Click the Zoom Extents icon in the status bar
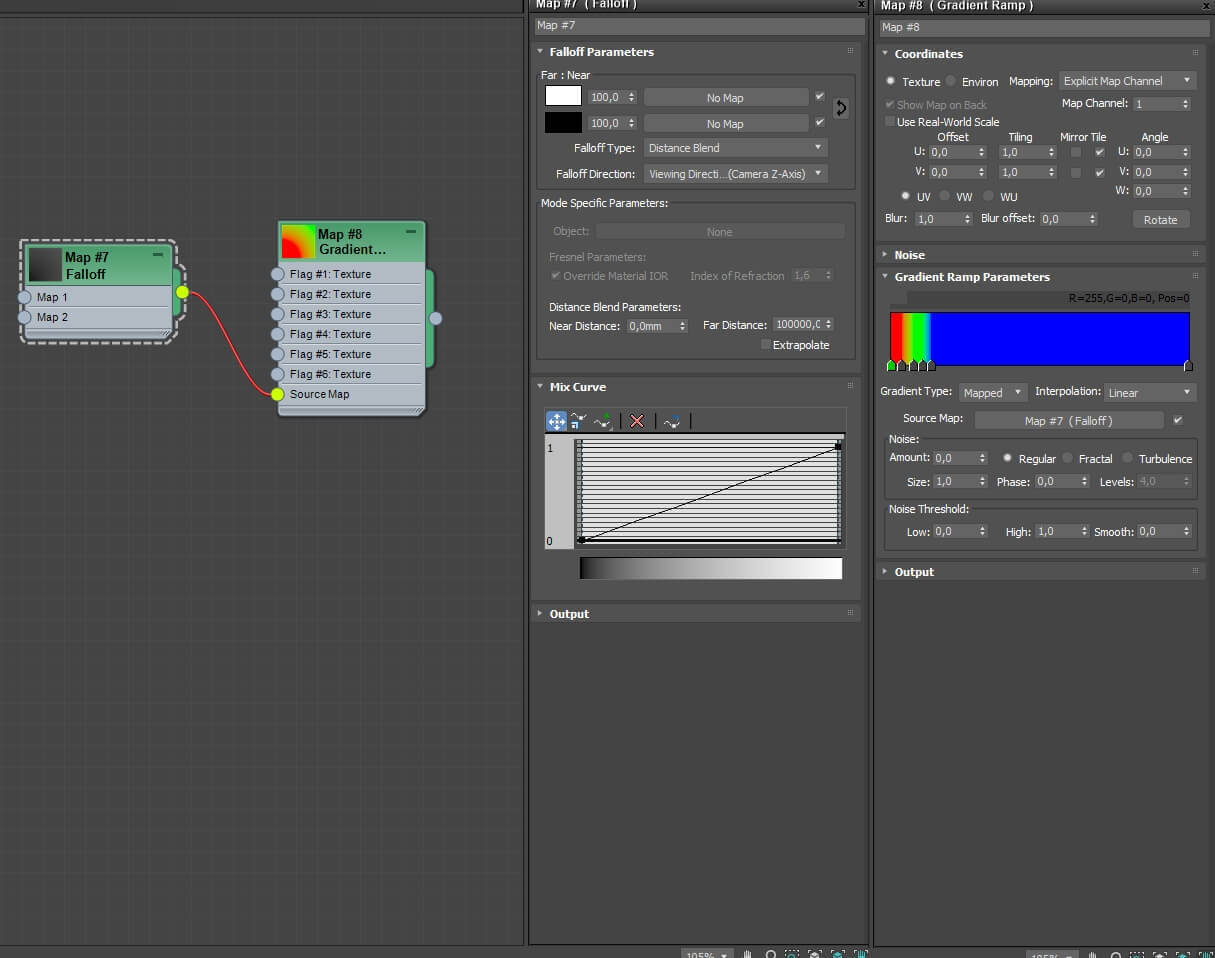1215x958 pixels. 792,953
